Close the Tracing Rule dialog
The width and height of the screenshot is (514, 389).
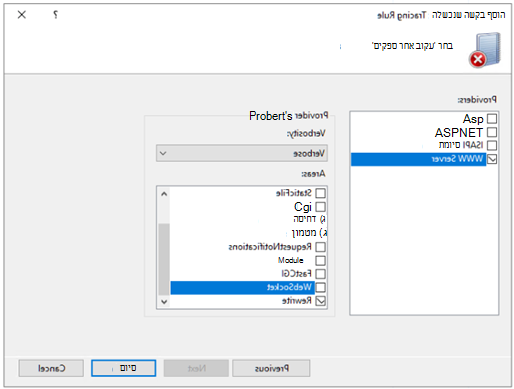[x=22, y=15]
